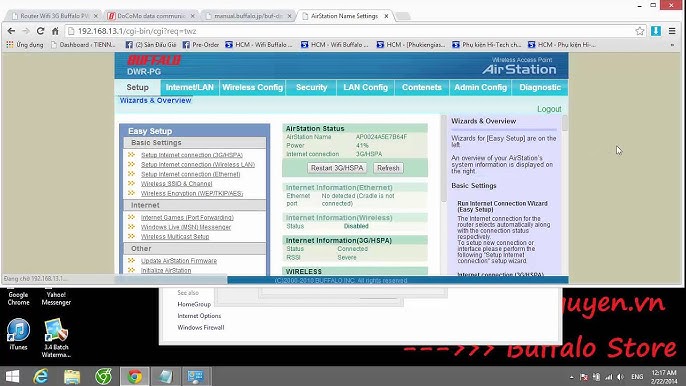Click Windows Firewall in Control Panel window
This screenshot has width=686, height=386.
[201, 327]
